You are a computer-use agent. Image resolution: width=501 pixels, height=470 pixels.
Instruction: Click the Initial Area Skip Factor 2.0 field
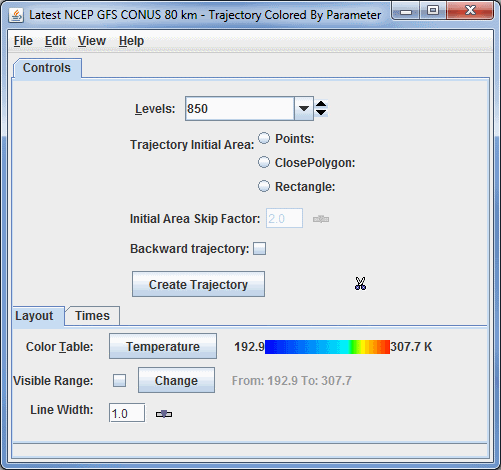(x=284, y=218)
